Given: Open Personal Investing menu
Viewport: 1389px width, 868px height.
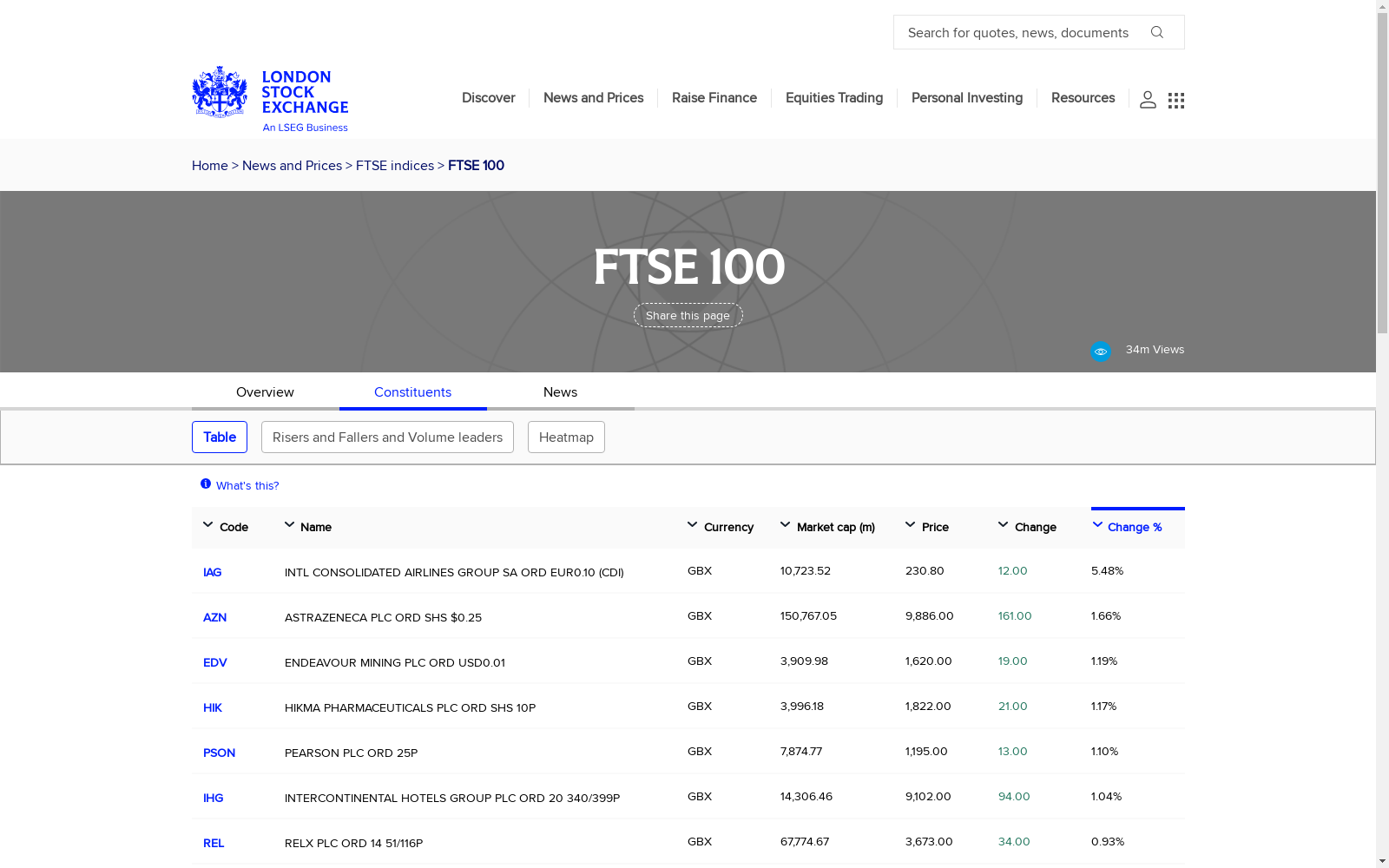Looking at the screenshot, I should pos(966,98).
